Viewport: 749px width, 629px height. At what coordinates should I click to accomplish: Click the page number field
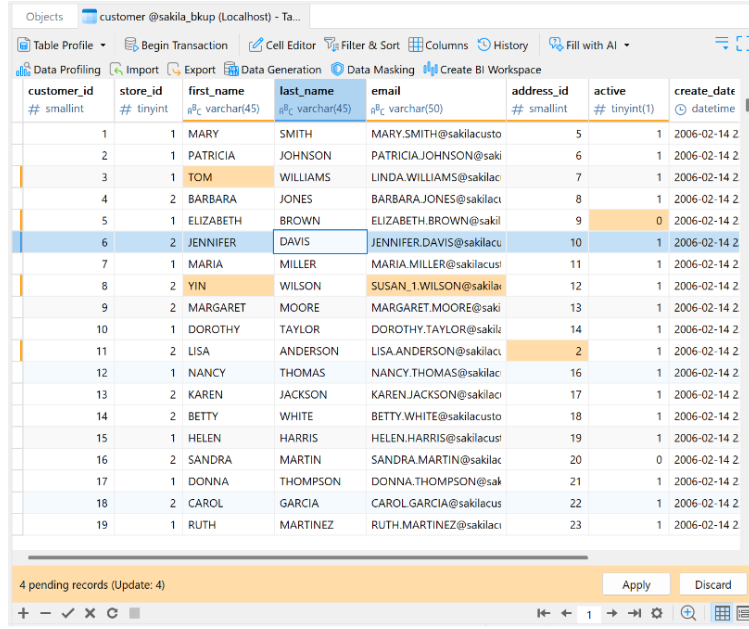(589, 614)
